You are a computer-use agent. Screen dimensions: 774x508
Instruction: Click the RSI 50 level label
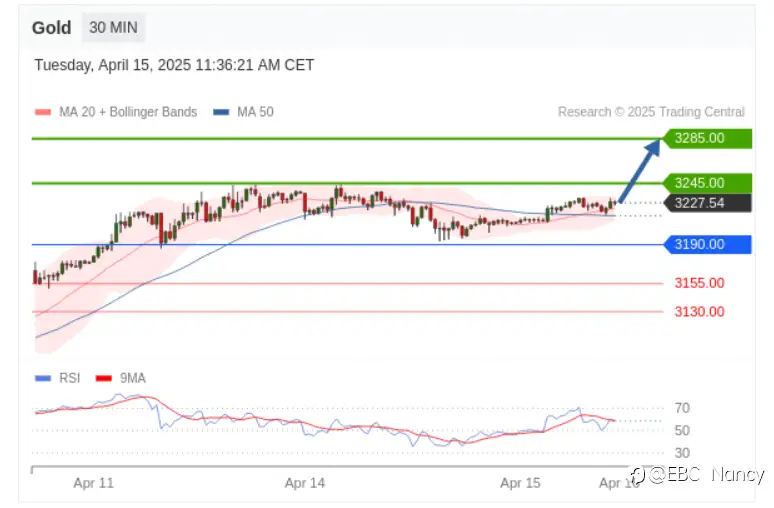coord(682,430)
